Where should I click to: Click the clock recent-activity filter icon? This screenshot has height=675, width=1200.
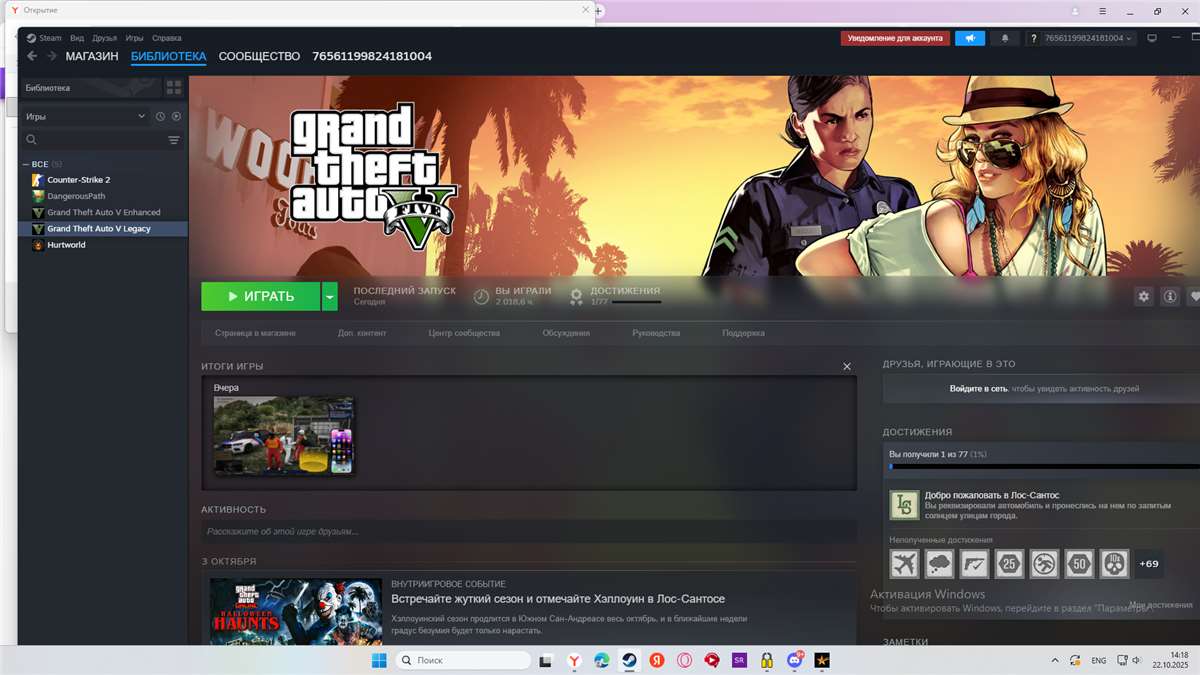coord(160,117)
